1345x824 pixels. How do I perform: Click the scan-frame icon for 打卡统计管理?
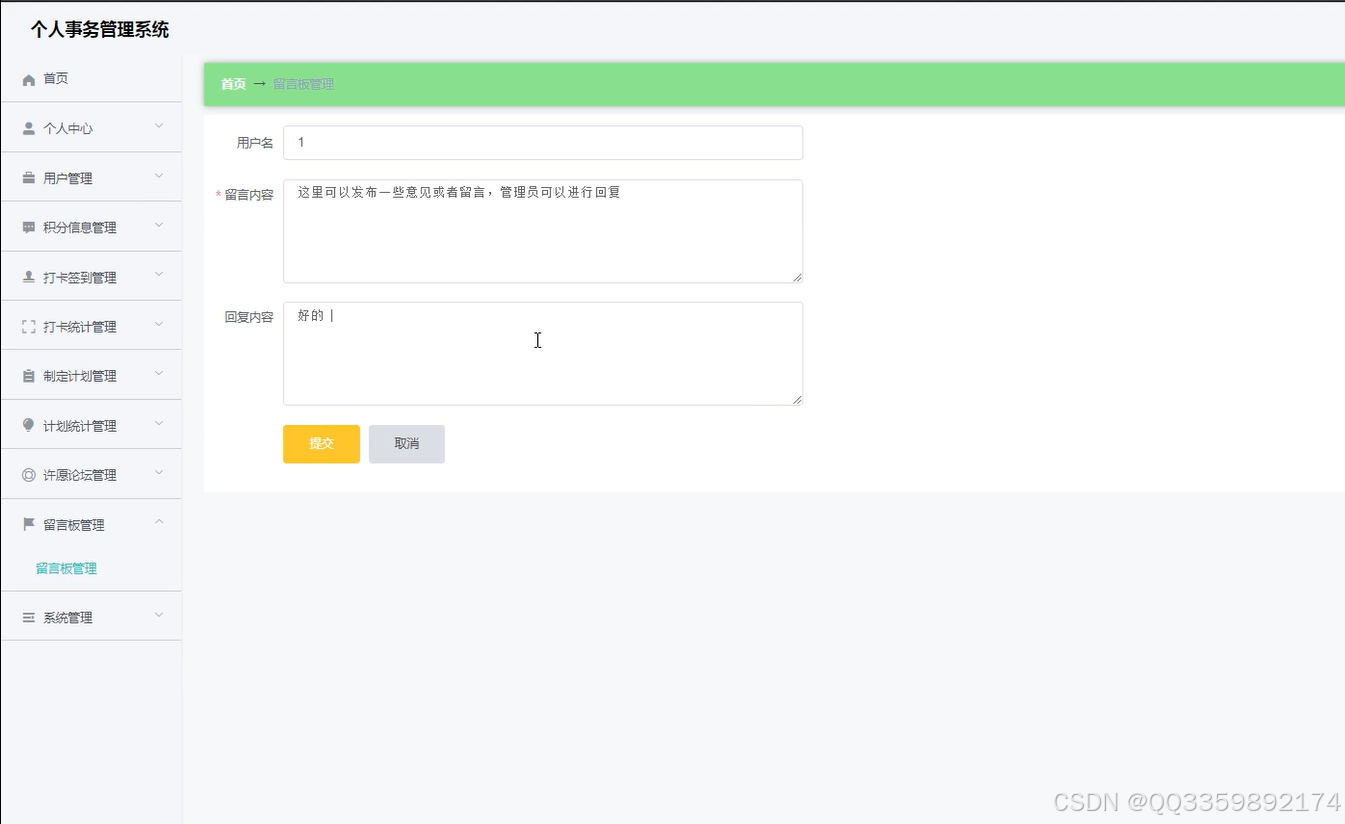tap(29, 327)
